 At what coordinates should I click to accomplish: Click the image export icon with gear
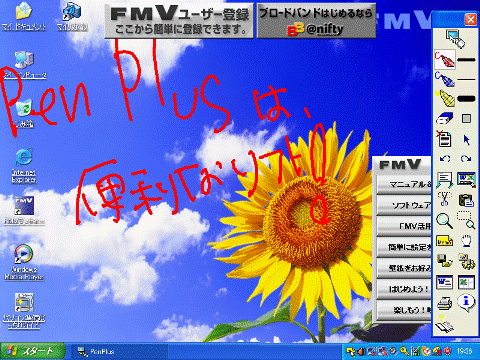pos(466,261)
